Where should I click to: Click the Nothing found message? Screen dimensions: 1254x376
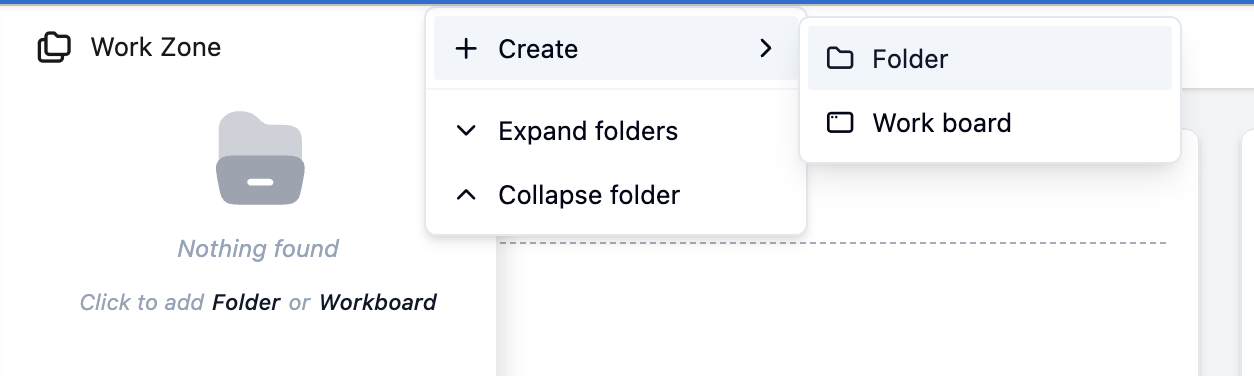[x=258, y=249]
